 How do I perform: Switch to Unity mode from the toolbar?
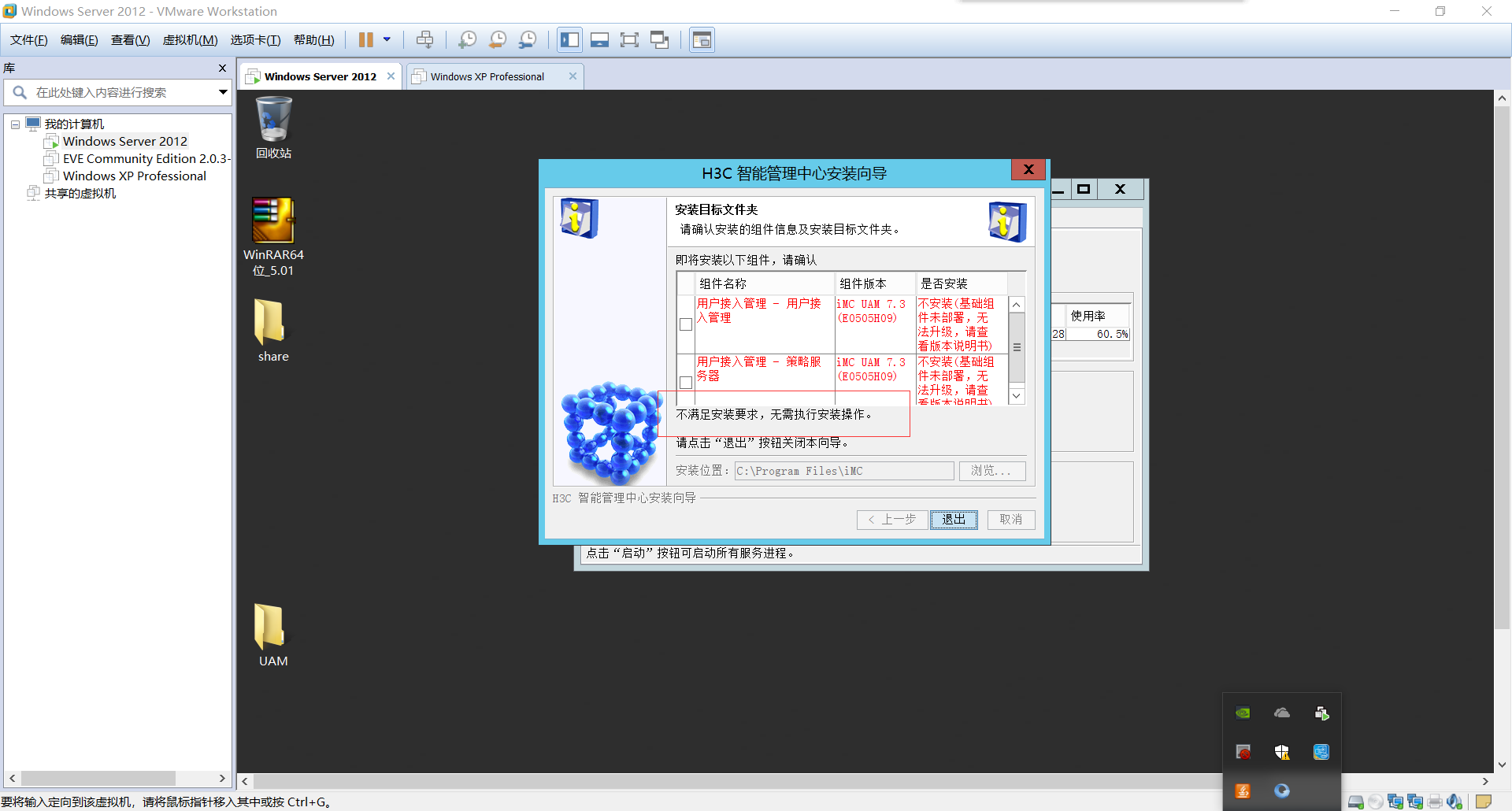click(660, 40)
